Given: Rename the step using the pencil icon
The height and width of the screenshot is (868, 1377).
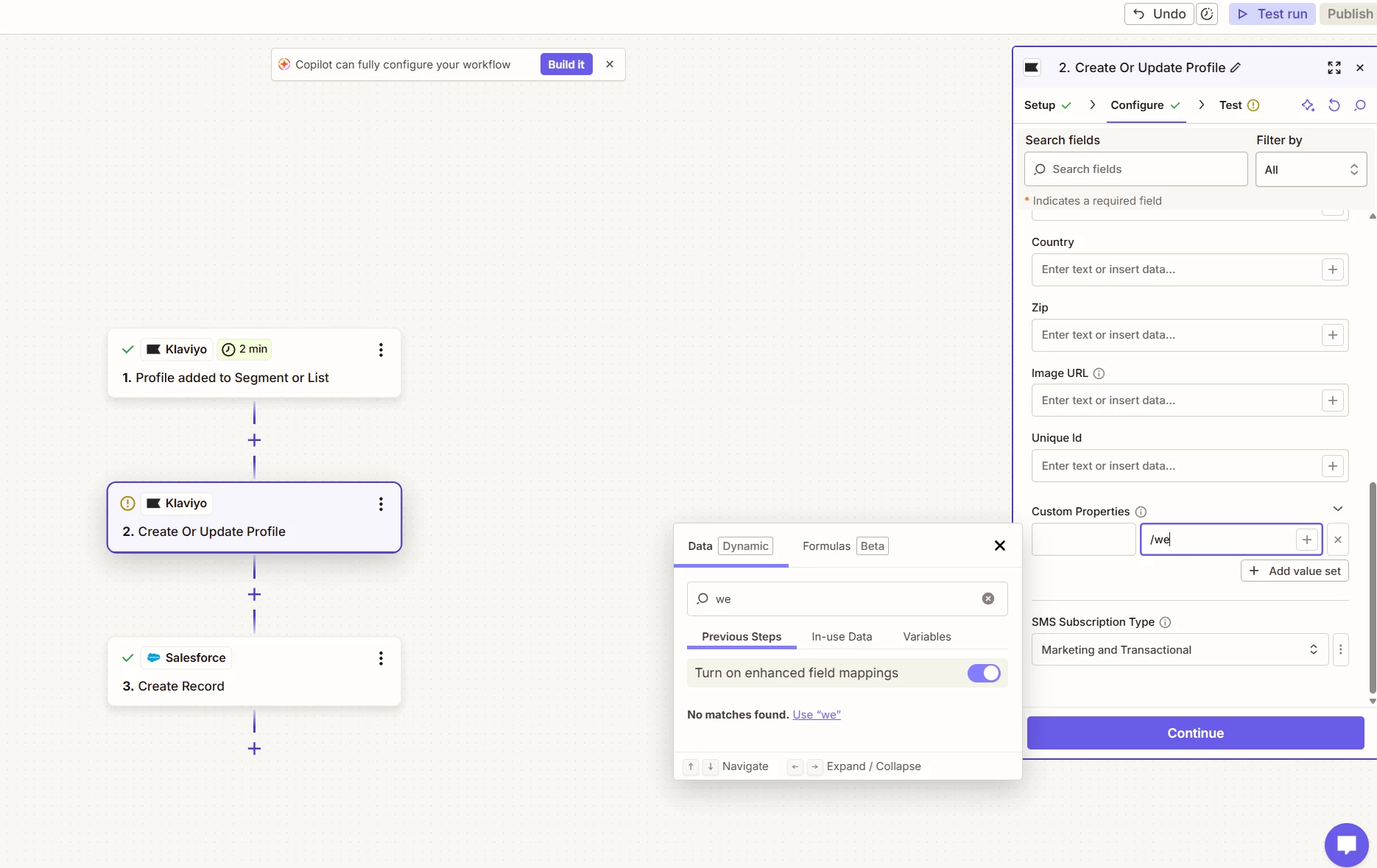Looking at the screenshot, I should (x=1236, y=68).
